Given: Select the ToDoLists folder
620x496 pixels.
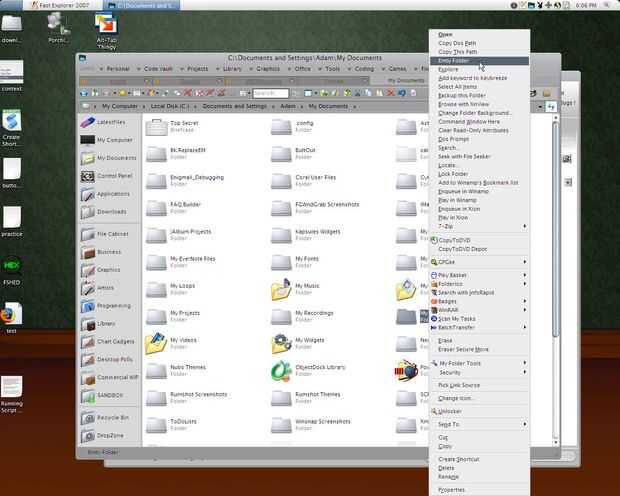Looking at the screenshot, I should pyautogui.click(x=171, y=425).
